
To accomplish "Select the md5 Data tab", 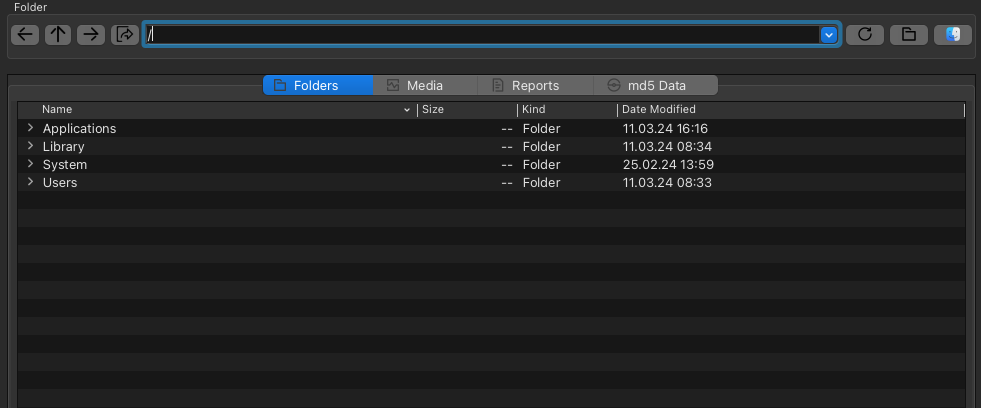I will coord(655,85).
